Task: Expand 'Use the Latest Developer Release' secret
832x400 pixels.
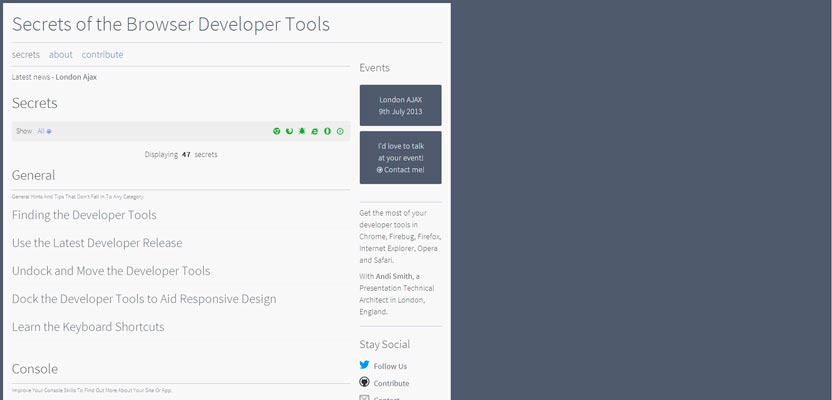Action: [x=97, y=243]
